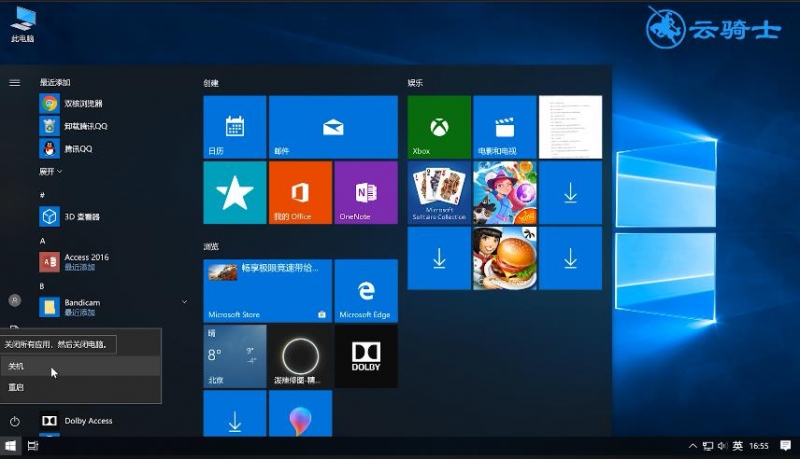Open 此电脑 desktop icon

pos(23,24)
